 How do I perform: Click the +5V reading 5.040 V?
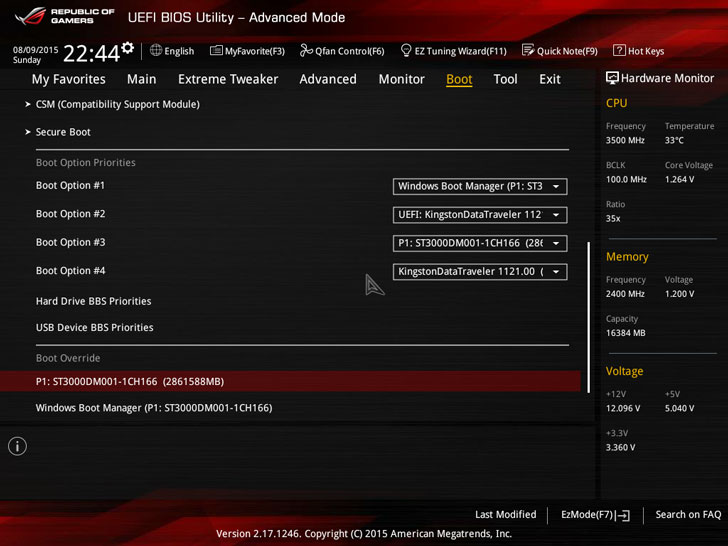click(679, 408)
